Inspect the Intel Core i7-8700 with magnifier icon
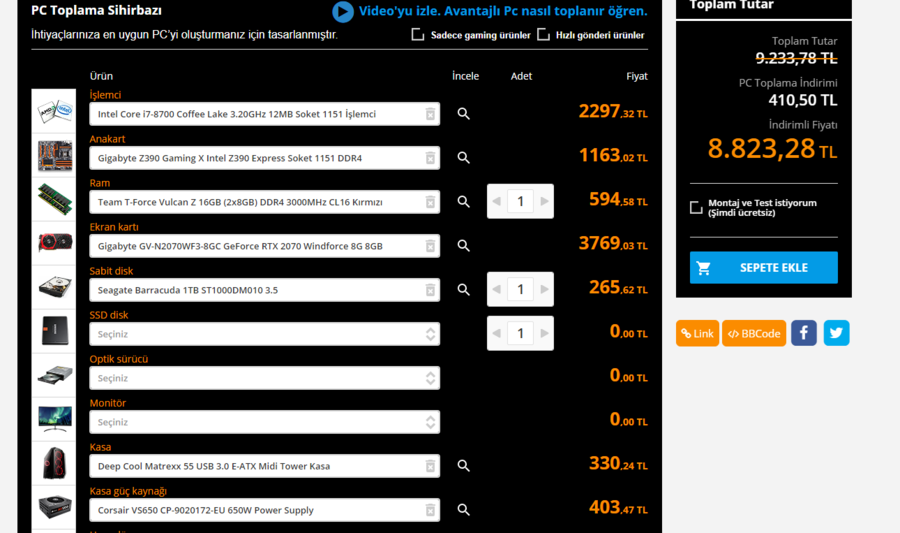The width and height of the screenshot is (900, 533). tap(463, 114)
